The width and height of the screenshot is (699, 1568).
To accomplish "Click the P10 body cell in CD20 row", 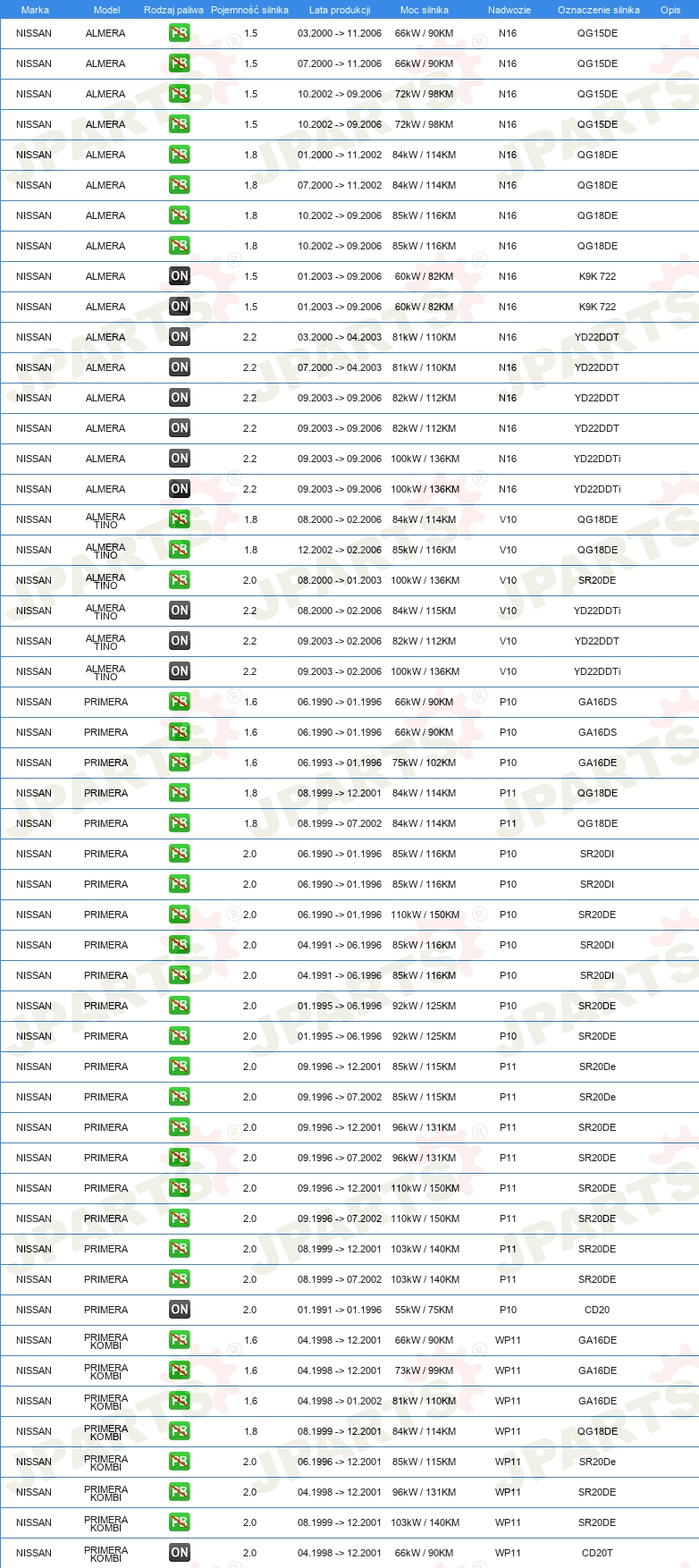I will [508, 1310].
